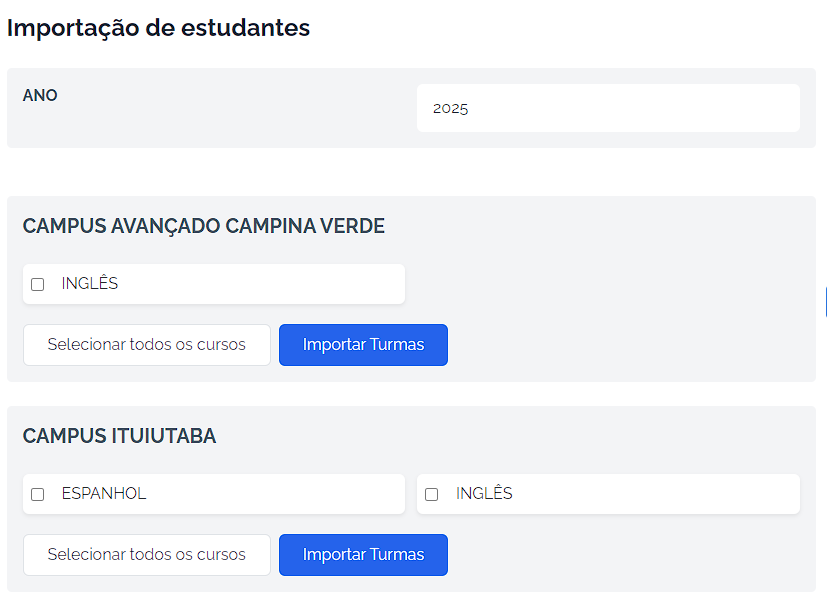Click the Importação de estudantes page heading
The width and height of the screenshot is (827, 603).
coord(158,28)
